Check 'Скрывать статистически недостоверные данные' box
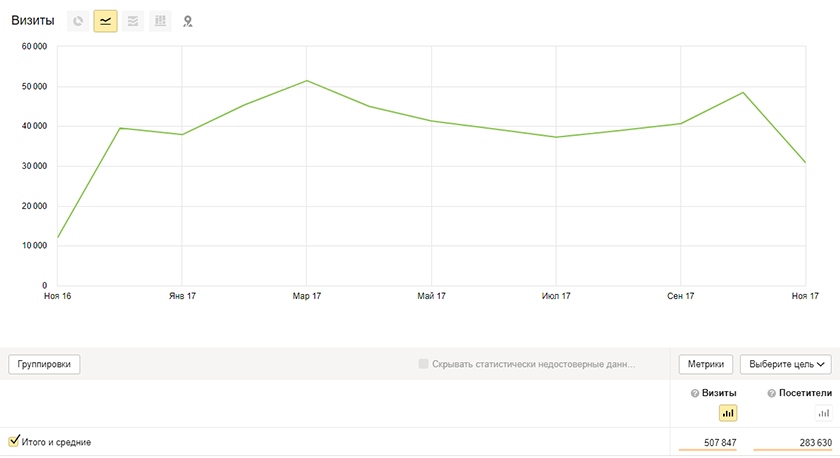 pos(425,364)
